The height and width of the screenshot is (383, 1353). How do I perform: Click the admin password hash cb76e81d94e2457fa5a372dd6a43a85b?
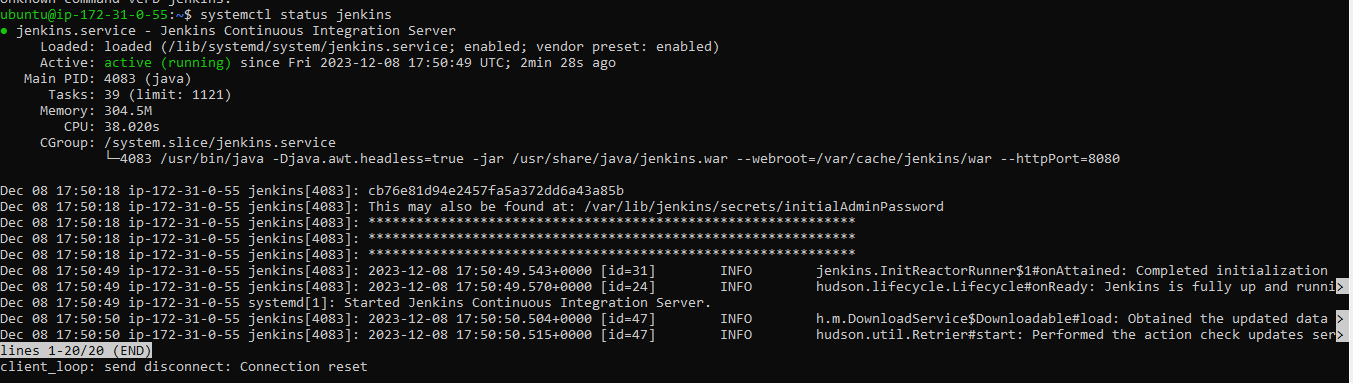pyautogui.click(x=496, y=191)
